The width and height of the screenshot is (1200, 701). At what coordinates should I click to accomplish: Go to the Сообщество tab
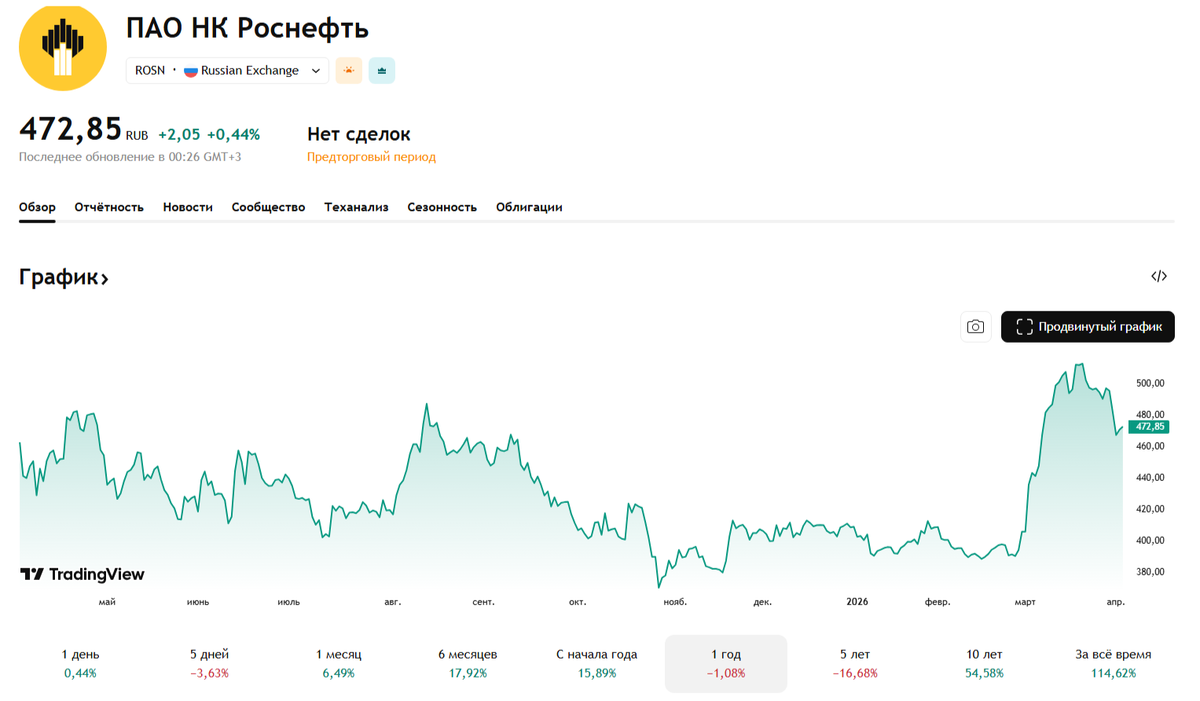pos(268,207)
